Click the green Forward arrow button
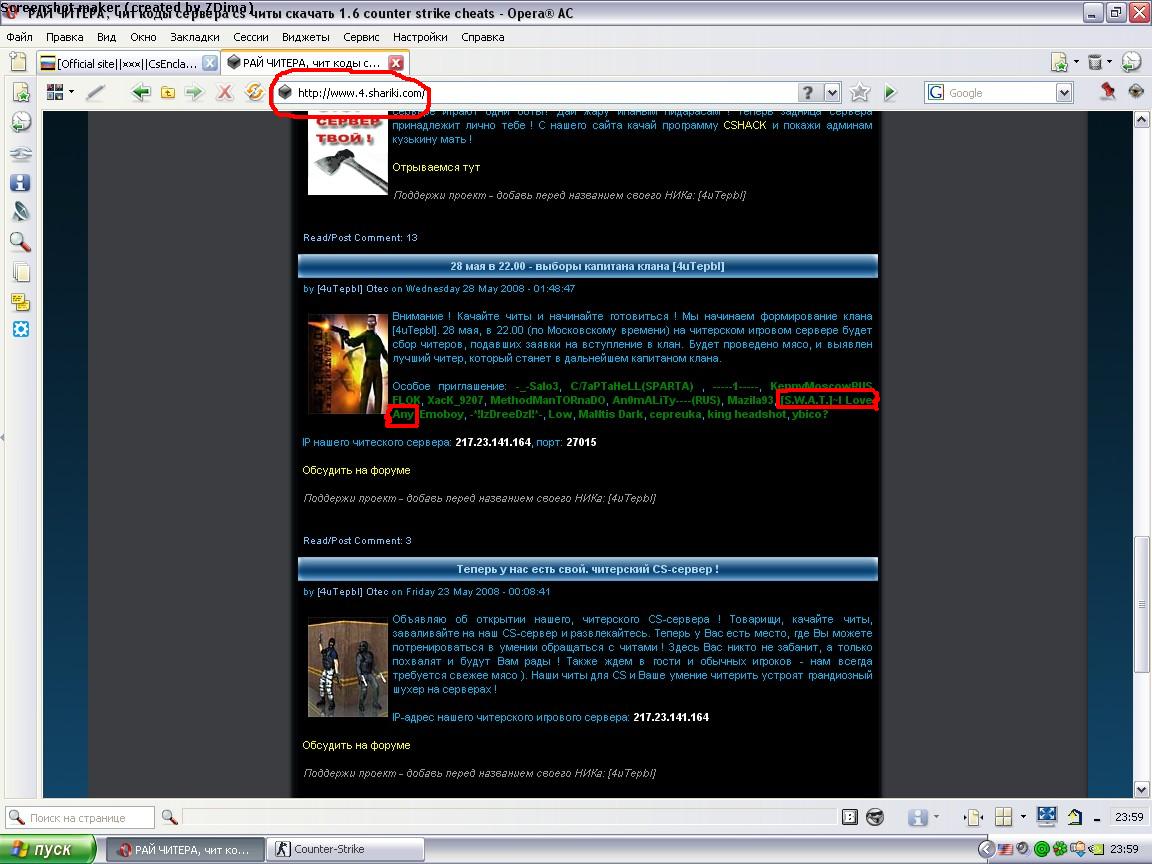Image resolution: width=1152 pixels, height=864 pixels. click(194, 92)
